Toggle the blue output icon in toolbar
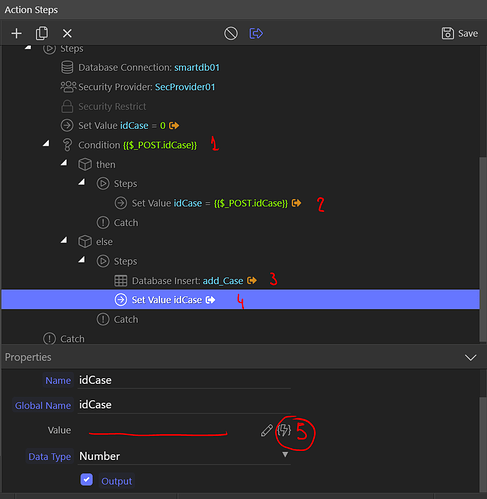This screenshot has height=499, width=487. tap(256, 33)
